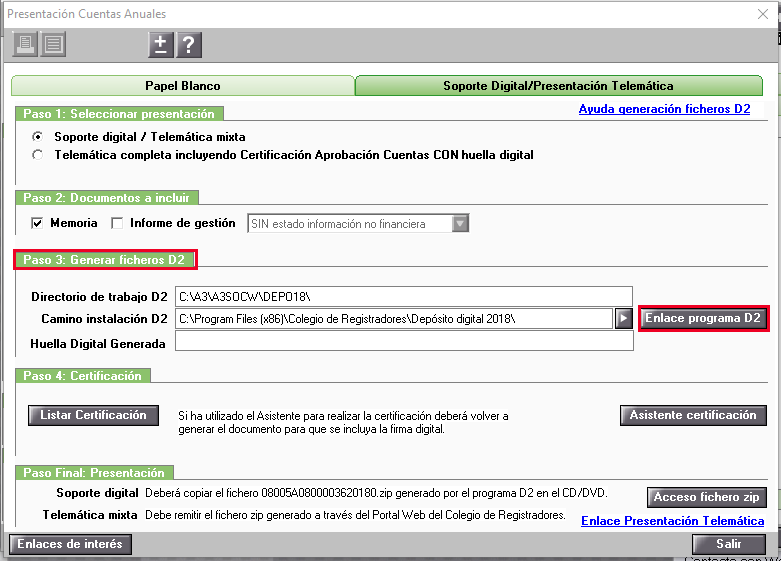The width and height of the screenshot is (781, 561).
Task: Click the Directorio de trabajo D2 label
Action: (99, 297)
